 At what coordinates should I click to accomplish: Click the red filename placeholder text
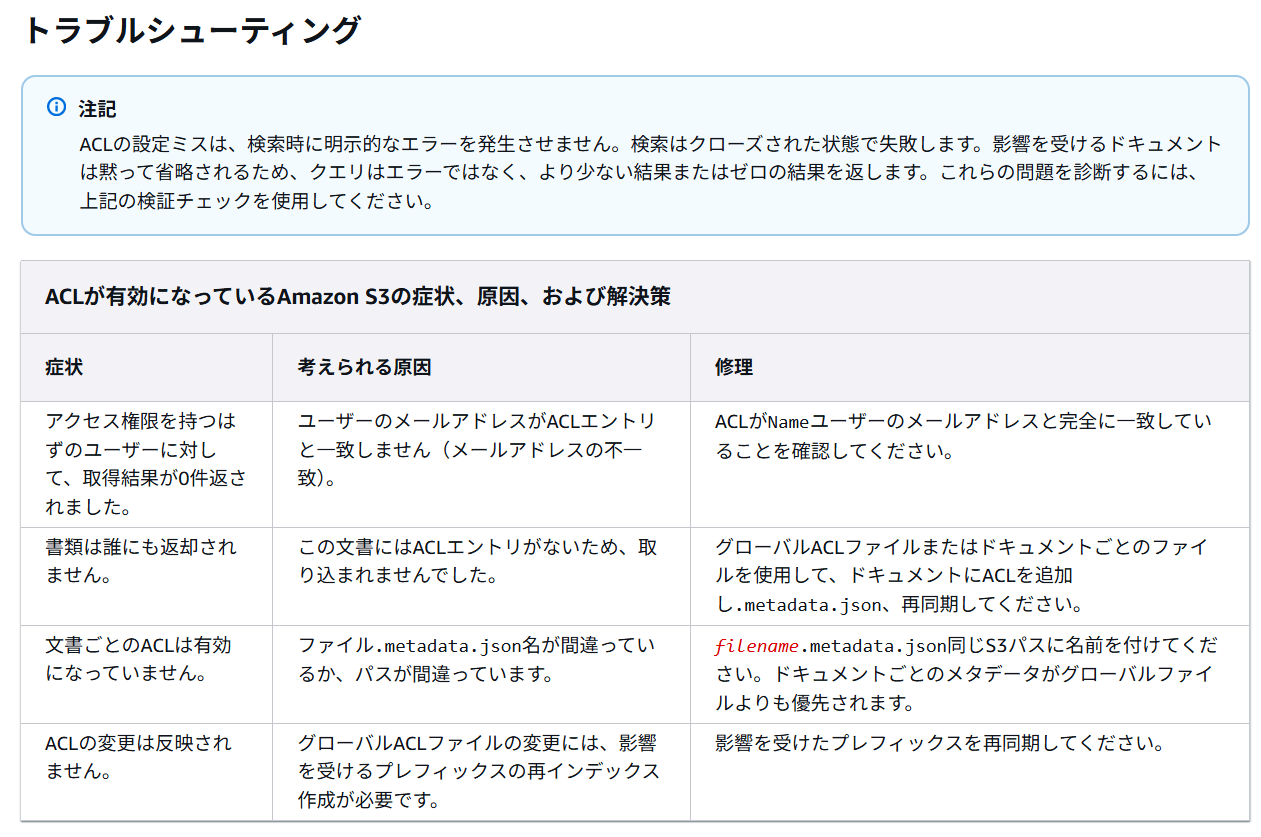(x=756, y=646)
